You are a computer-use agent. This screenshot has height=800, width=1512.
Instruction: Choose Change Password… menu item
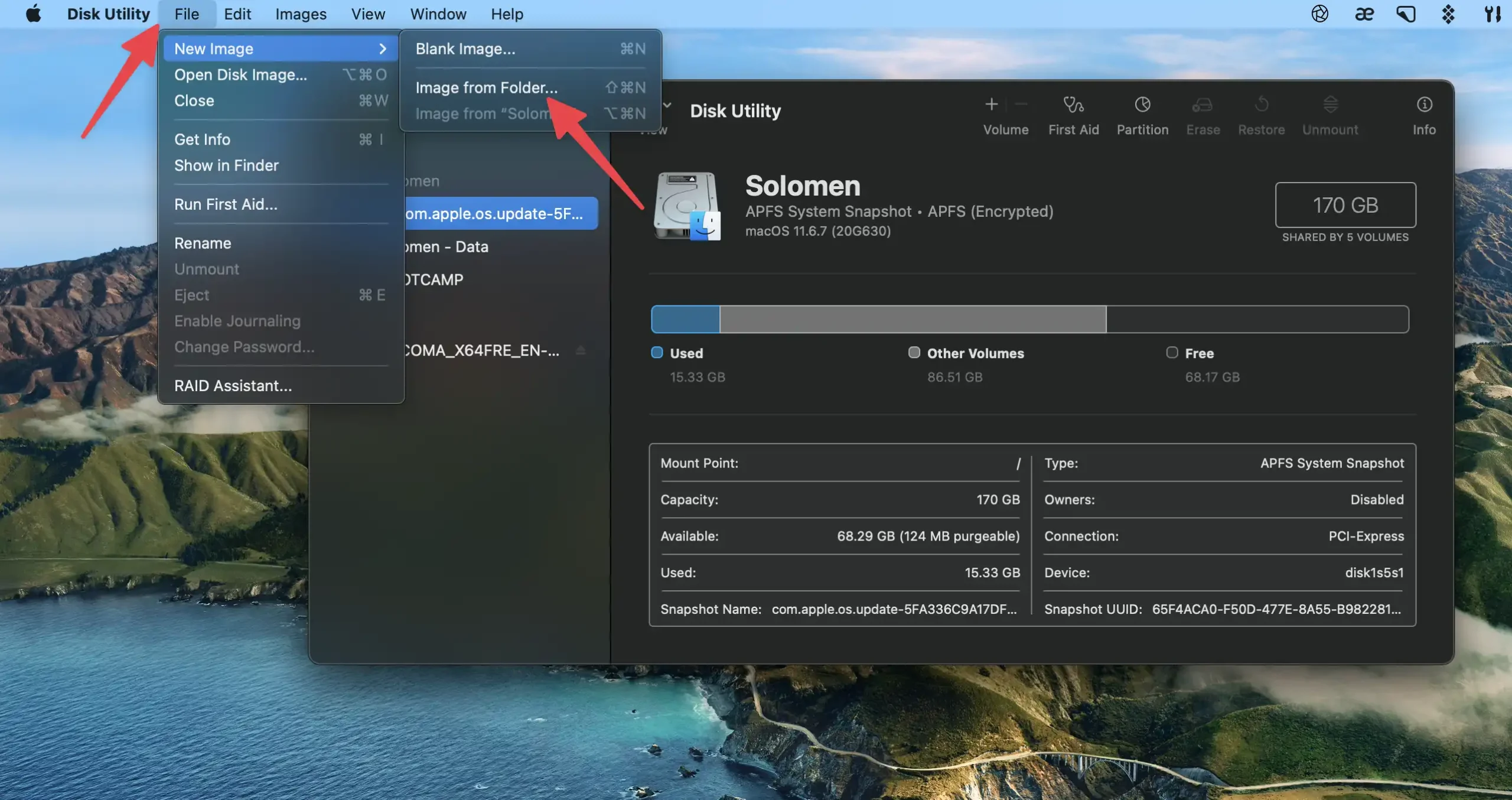[x=281, y=347]
